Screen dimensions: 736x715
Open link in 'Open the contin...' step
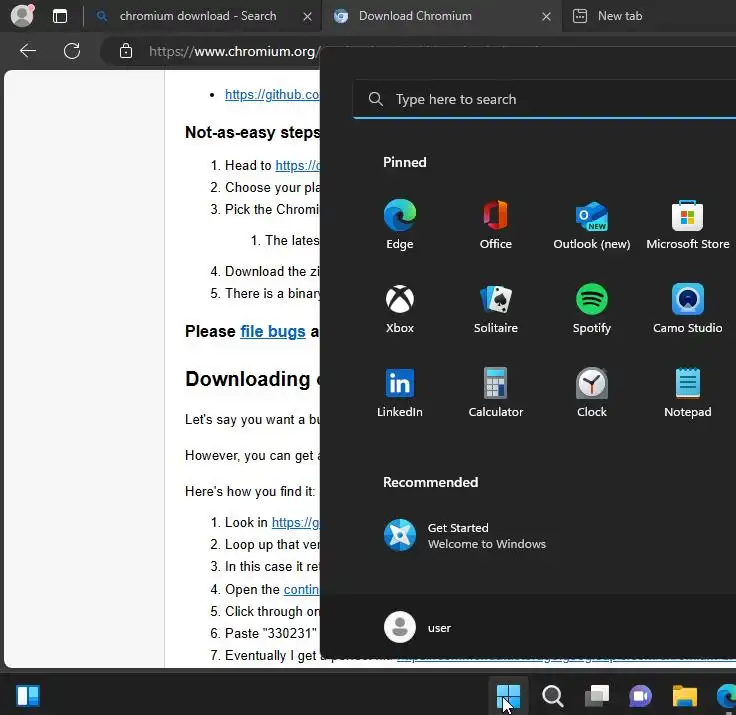click(x=301, y=589)
